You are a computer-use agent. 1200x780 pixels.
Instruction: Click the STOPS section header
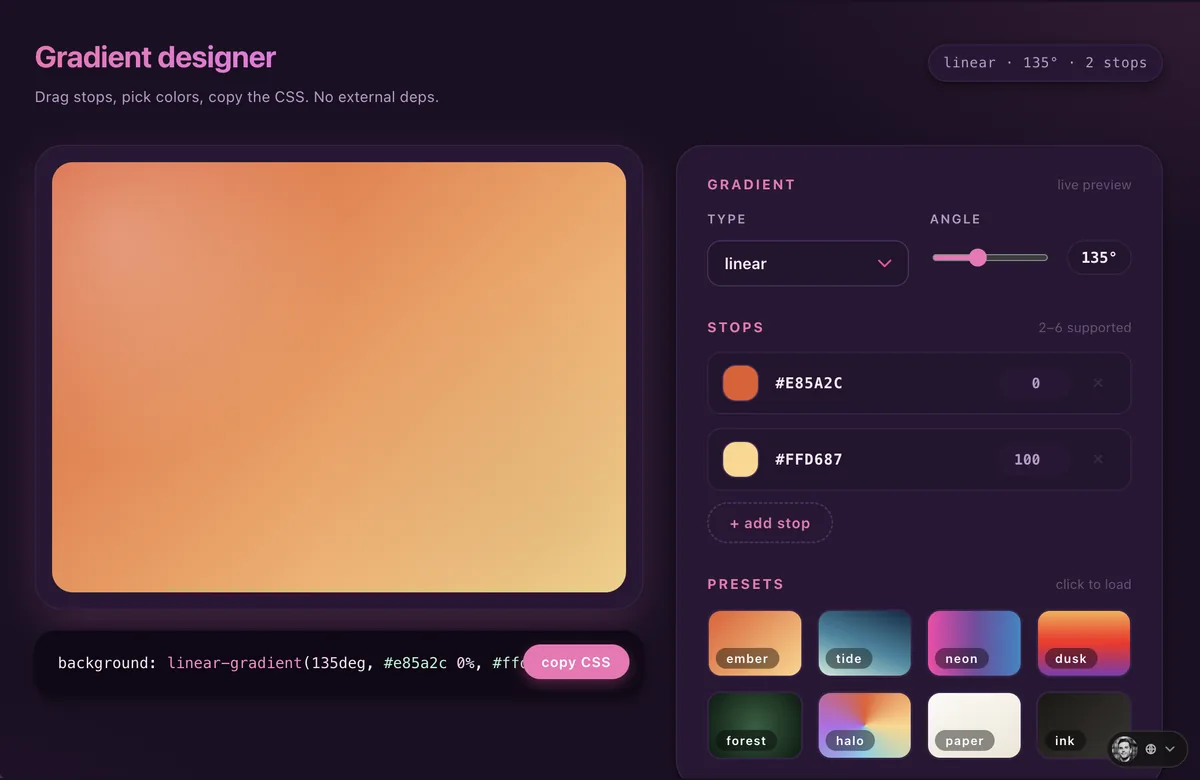[735, 328]
